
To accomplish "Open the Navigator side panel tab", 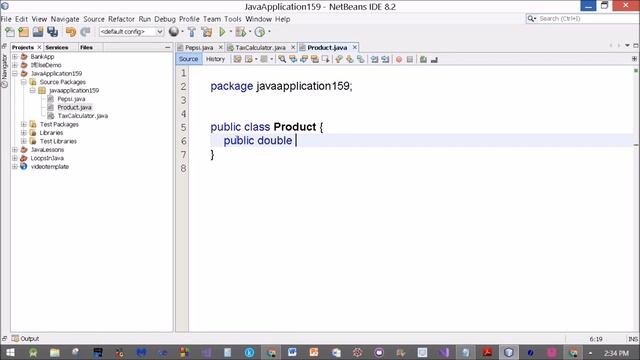I will click(4, 70).
